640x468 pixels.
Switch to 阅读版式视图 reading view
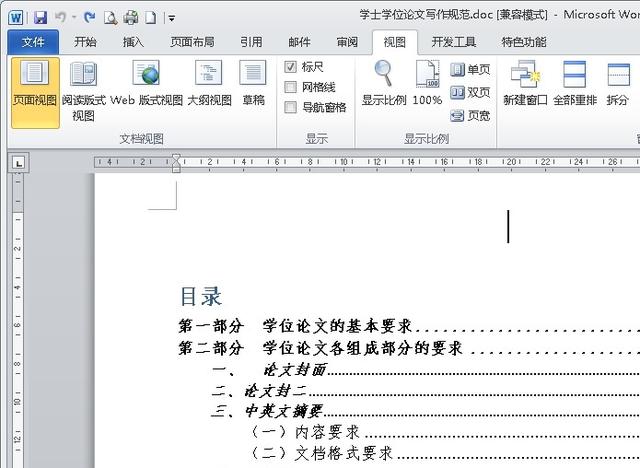point(84,91)
